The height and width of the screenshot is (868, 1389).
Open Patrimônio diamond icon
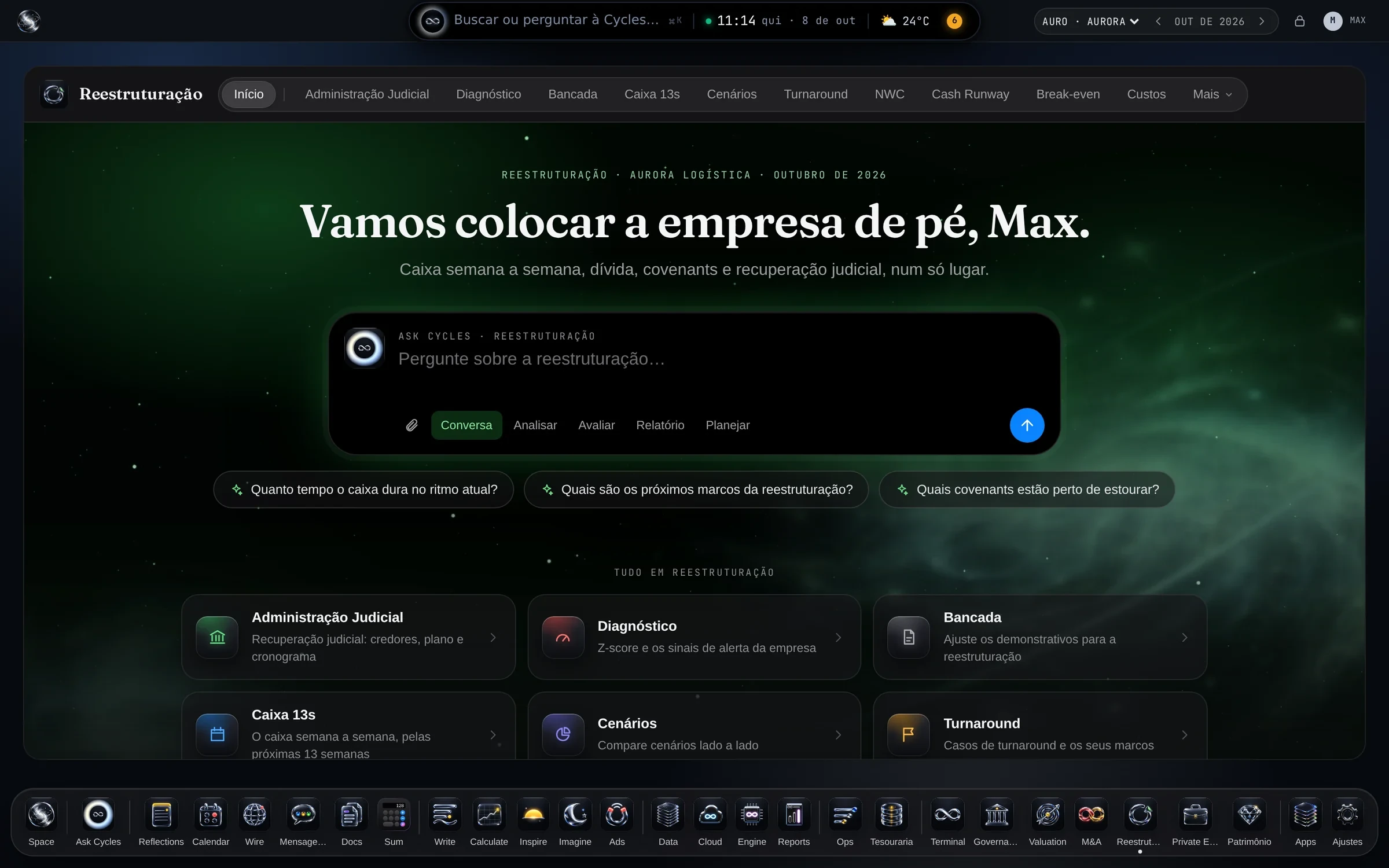pyautogui.click(x=1249, y=815)
